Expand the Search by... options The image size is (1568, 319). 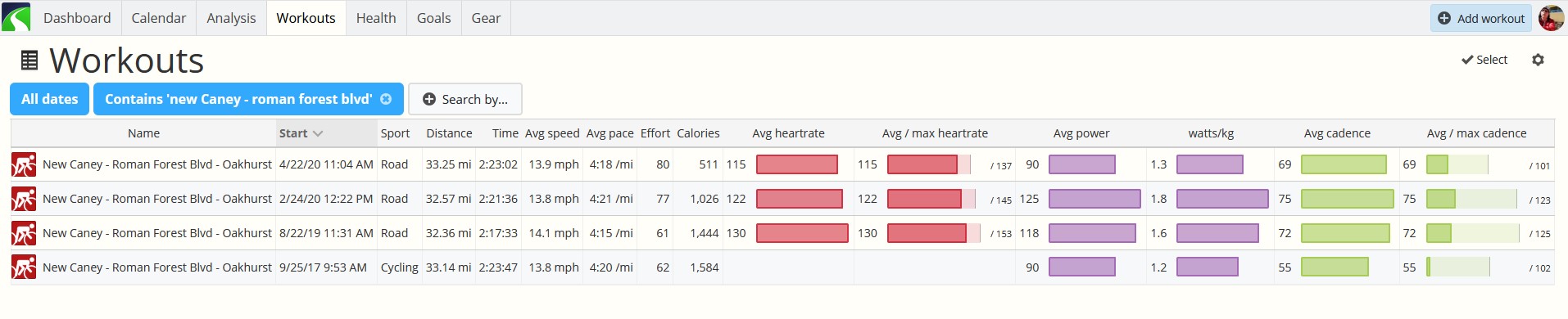(465, 99)
